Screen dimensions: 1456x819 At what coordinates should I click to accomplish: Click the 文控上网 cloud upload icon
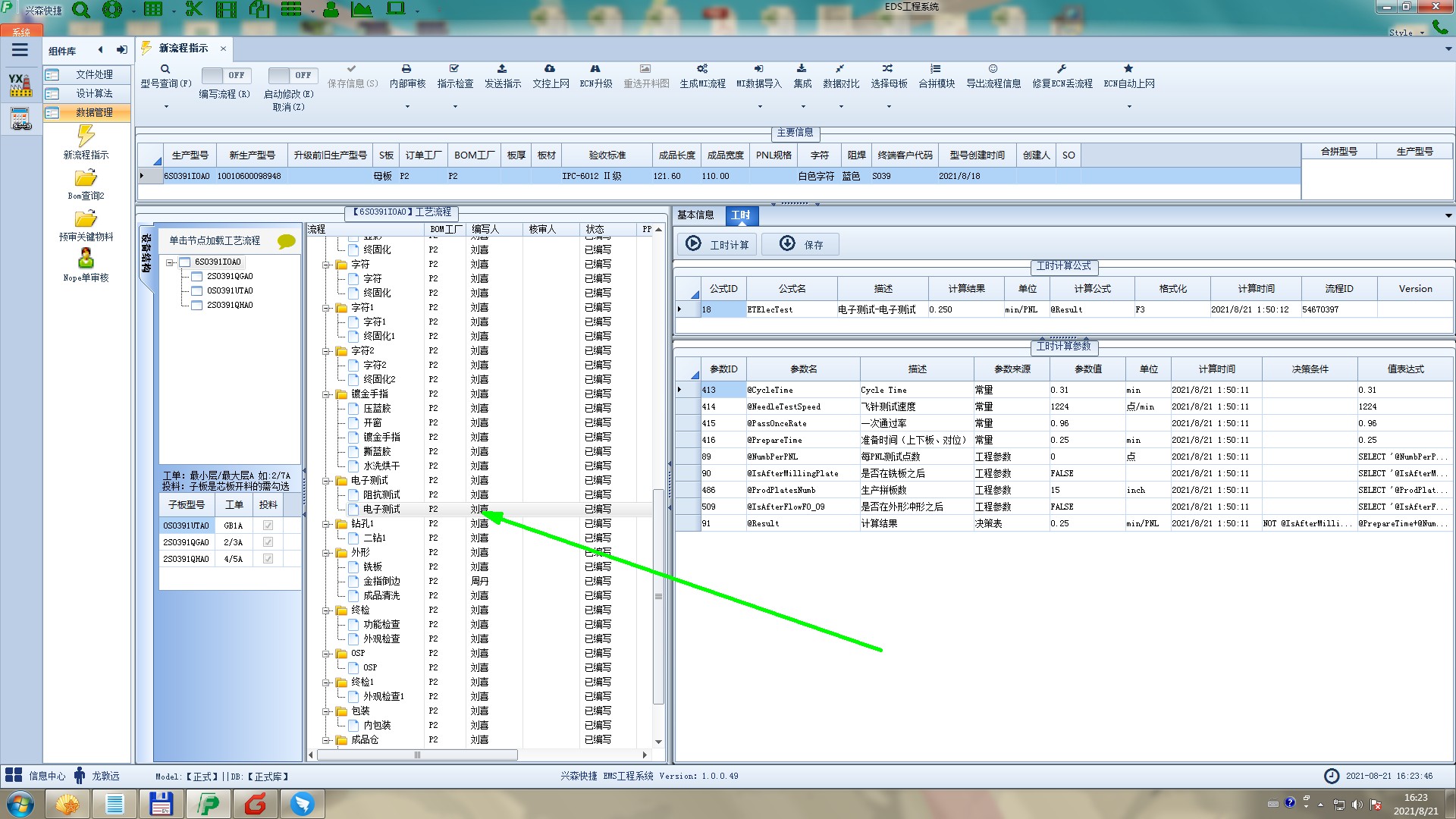pyautogui.click(x=550, y=69)
